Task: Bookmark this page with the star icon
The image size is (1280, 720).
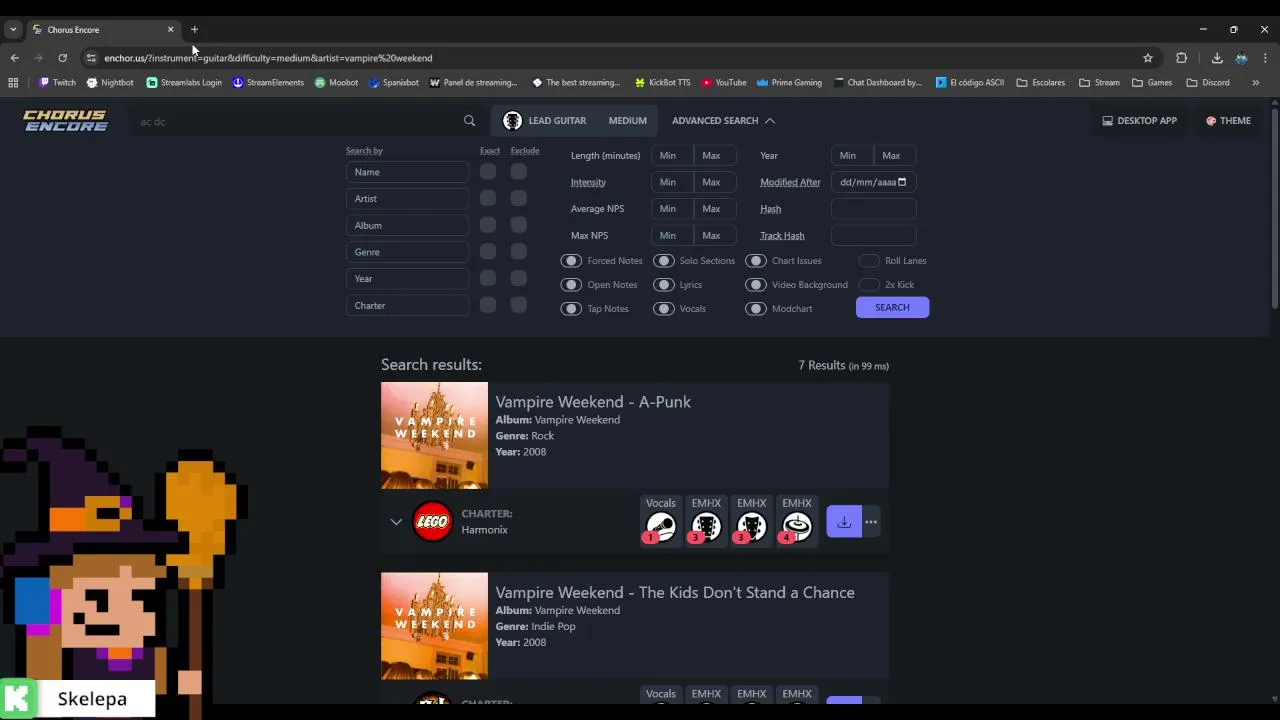Action: pyautogui.click(x=1148, y=58)
